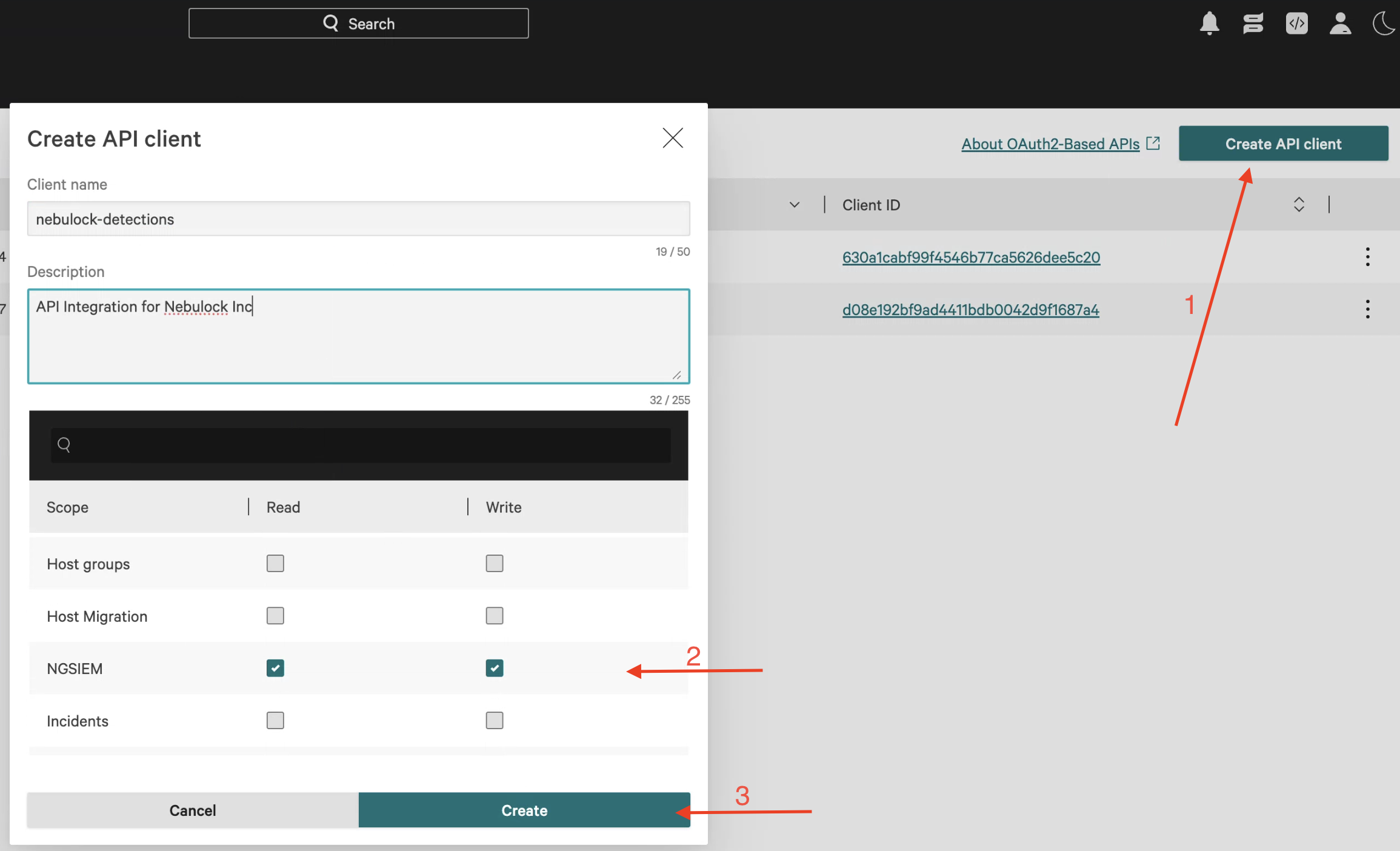This screenshot has width=1400, height=851.
Task: Open the user profile icon
Action: point(1340,24)
